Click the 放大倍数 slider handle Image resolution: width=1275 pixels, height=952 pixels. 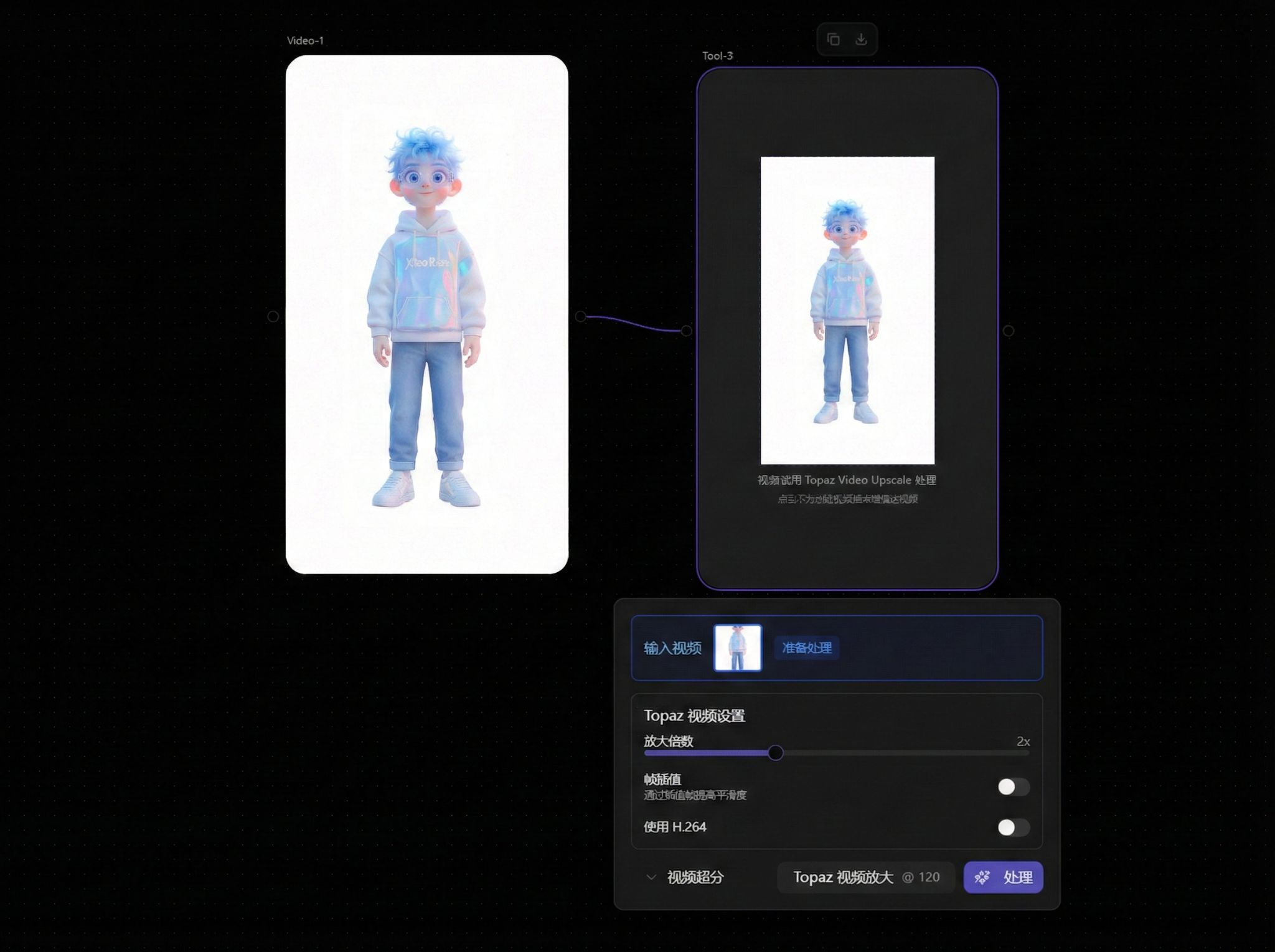[x=775, y=753]
